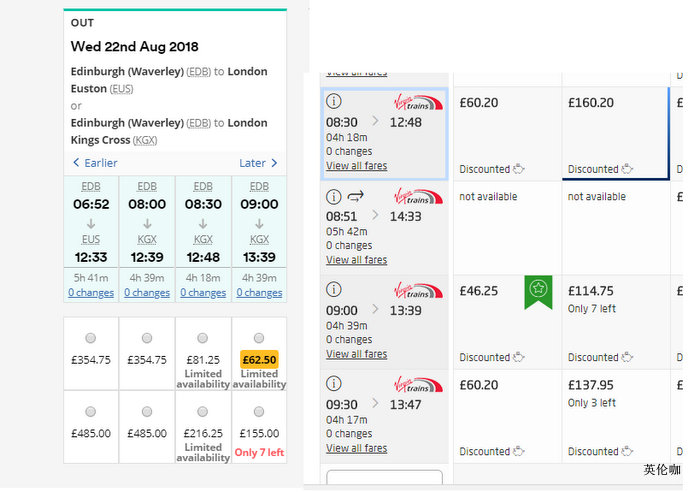Click discount railcard icon next to £114.75 fare

click(x=627, y=357)
